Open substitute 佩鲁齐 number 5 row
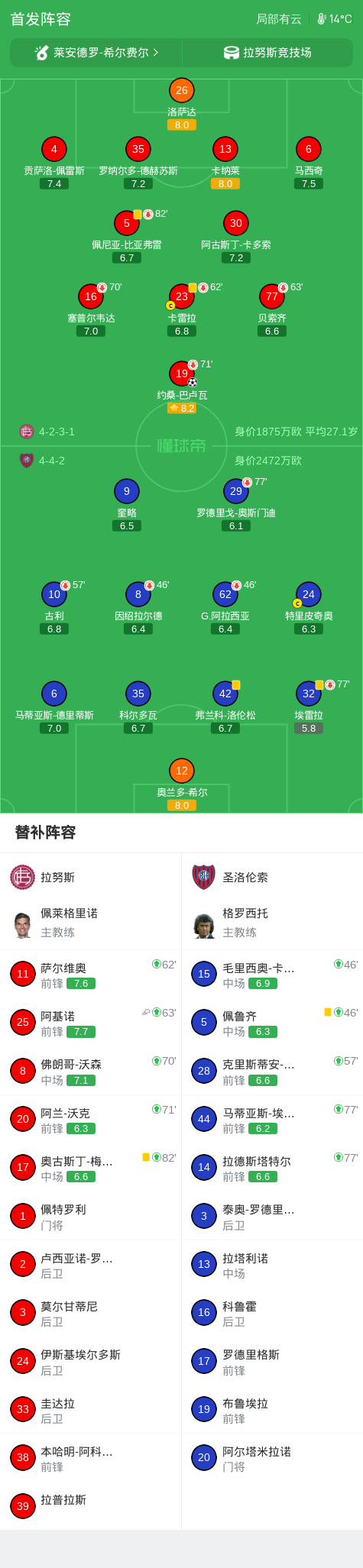The width and height of the screenshot is (363, 1568). point(272,1022)
